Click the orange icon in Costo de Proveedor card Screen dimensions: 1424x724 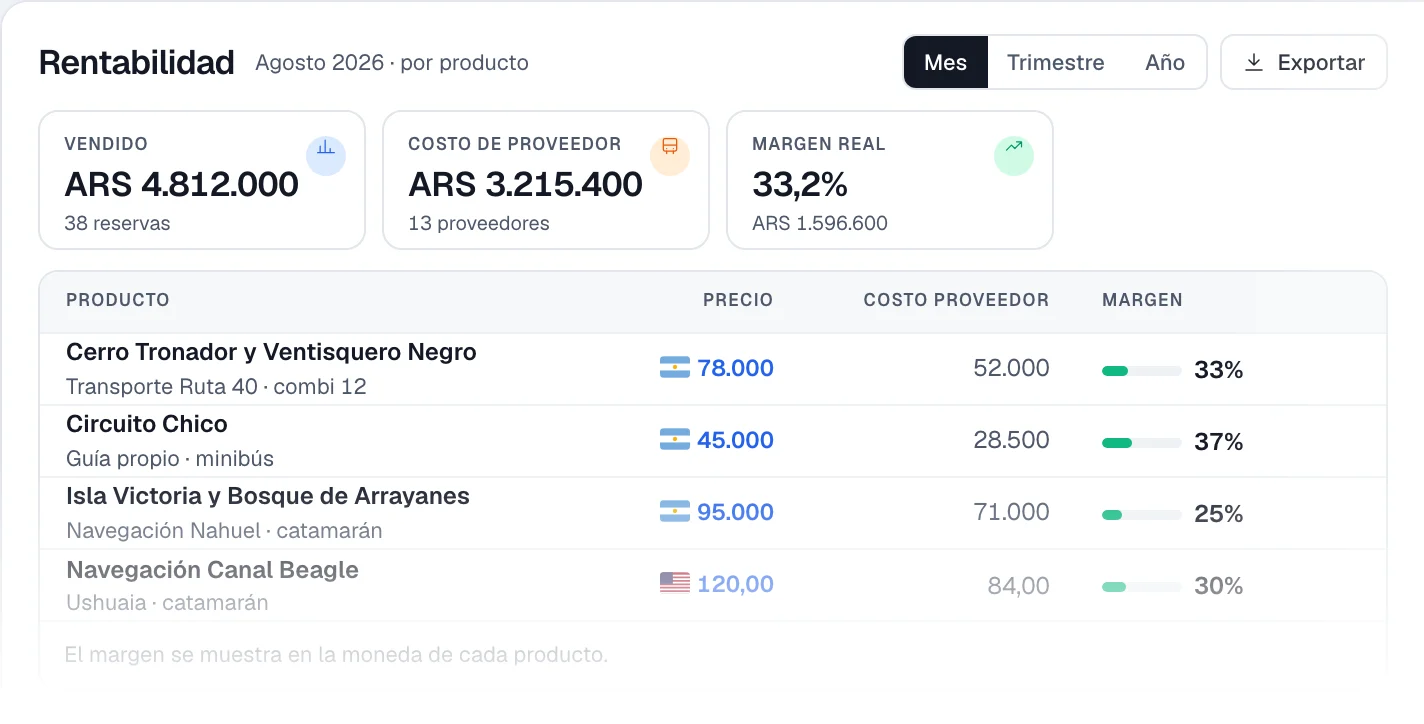tap(670, 156)
